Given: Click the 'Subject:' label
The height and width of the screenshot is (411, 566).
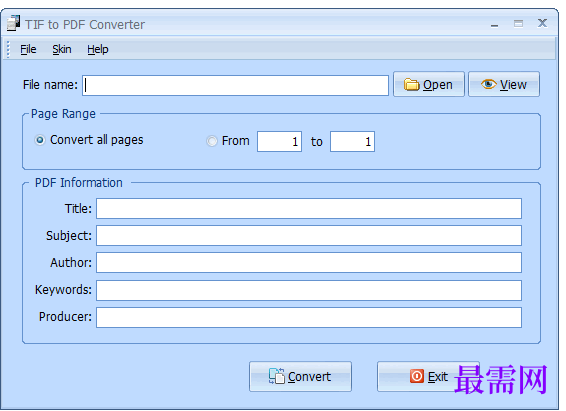Looking at the screenshot, I should click(x=69, y=236).
